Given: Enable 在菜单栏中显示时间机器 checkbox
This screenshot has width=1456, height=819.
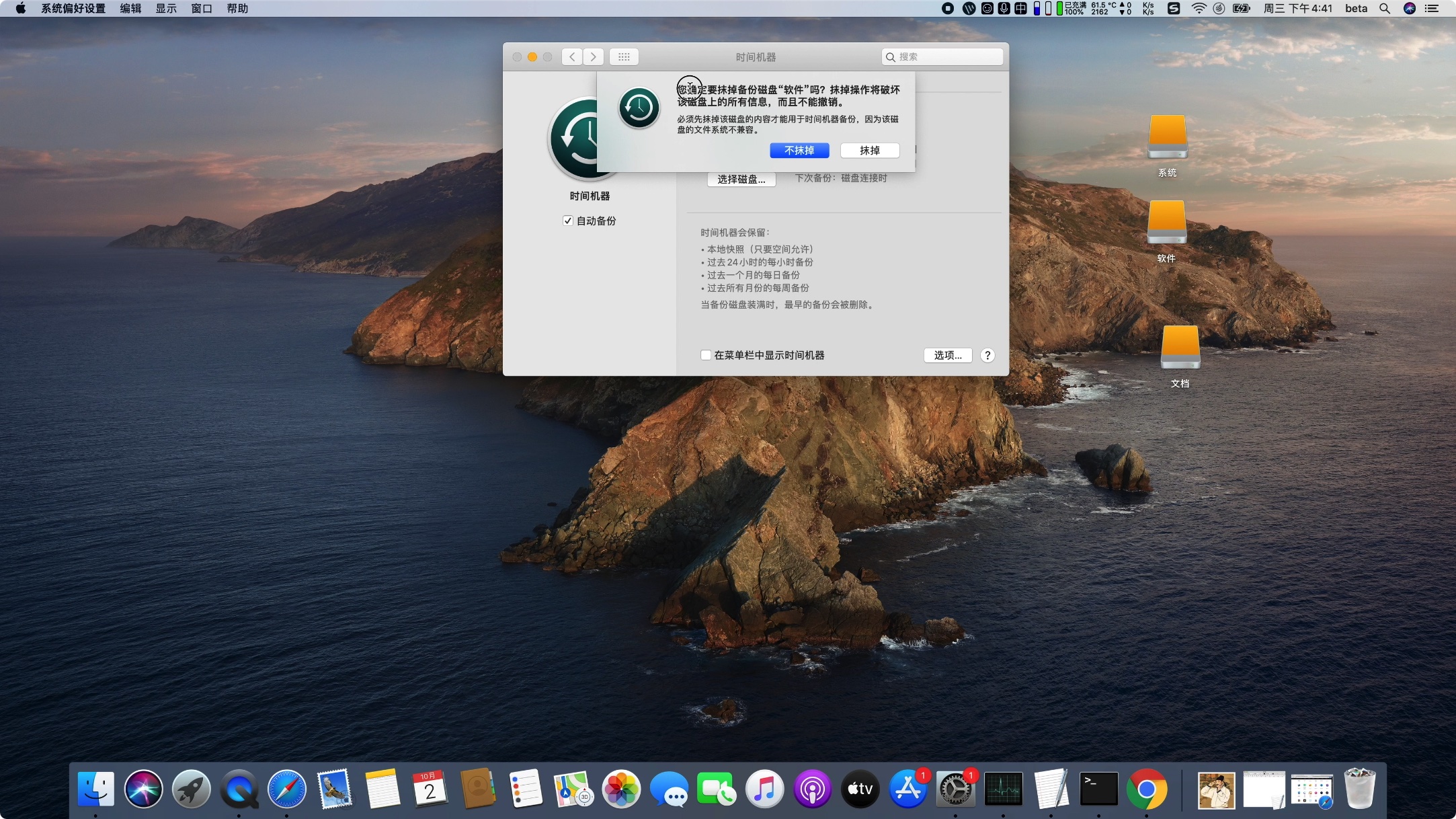Looking at the screenshot, I should pyautogui.click(x=706, y=355).
